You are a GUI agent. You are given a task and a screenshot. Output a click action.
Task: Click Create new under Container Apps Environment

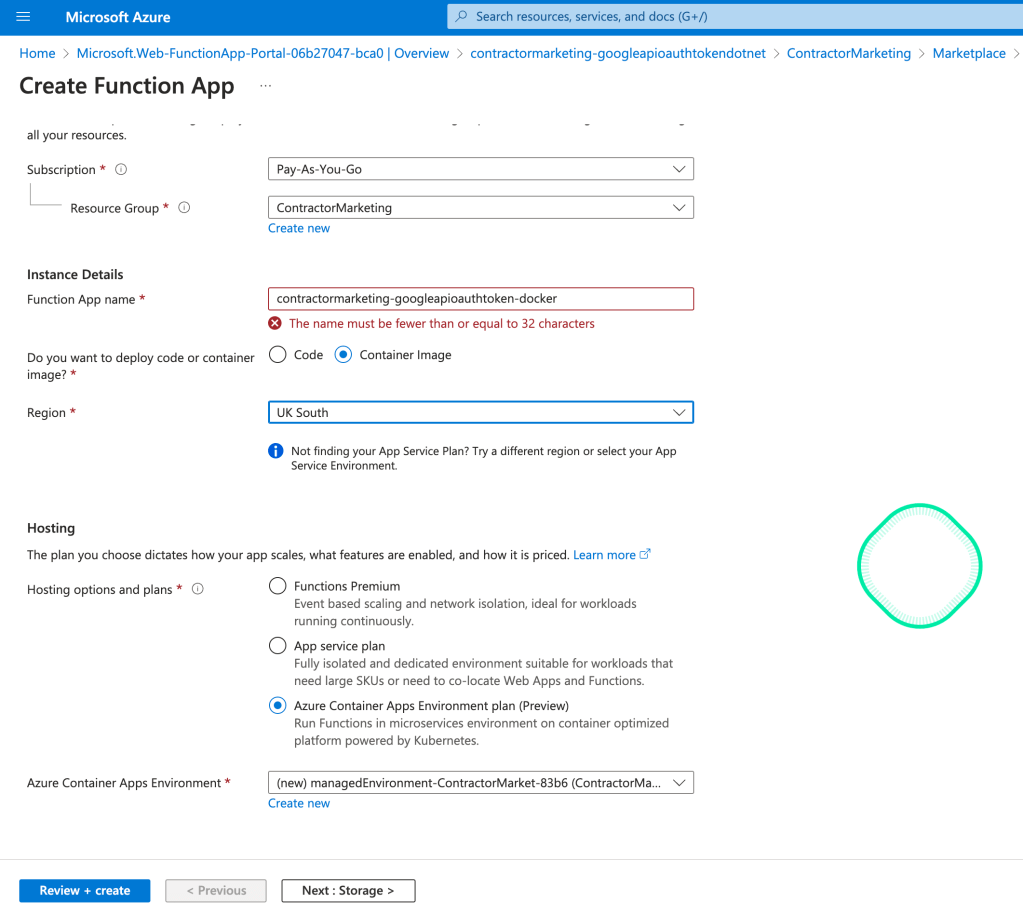[x=299, y=803]
